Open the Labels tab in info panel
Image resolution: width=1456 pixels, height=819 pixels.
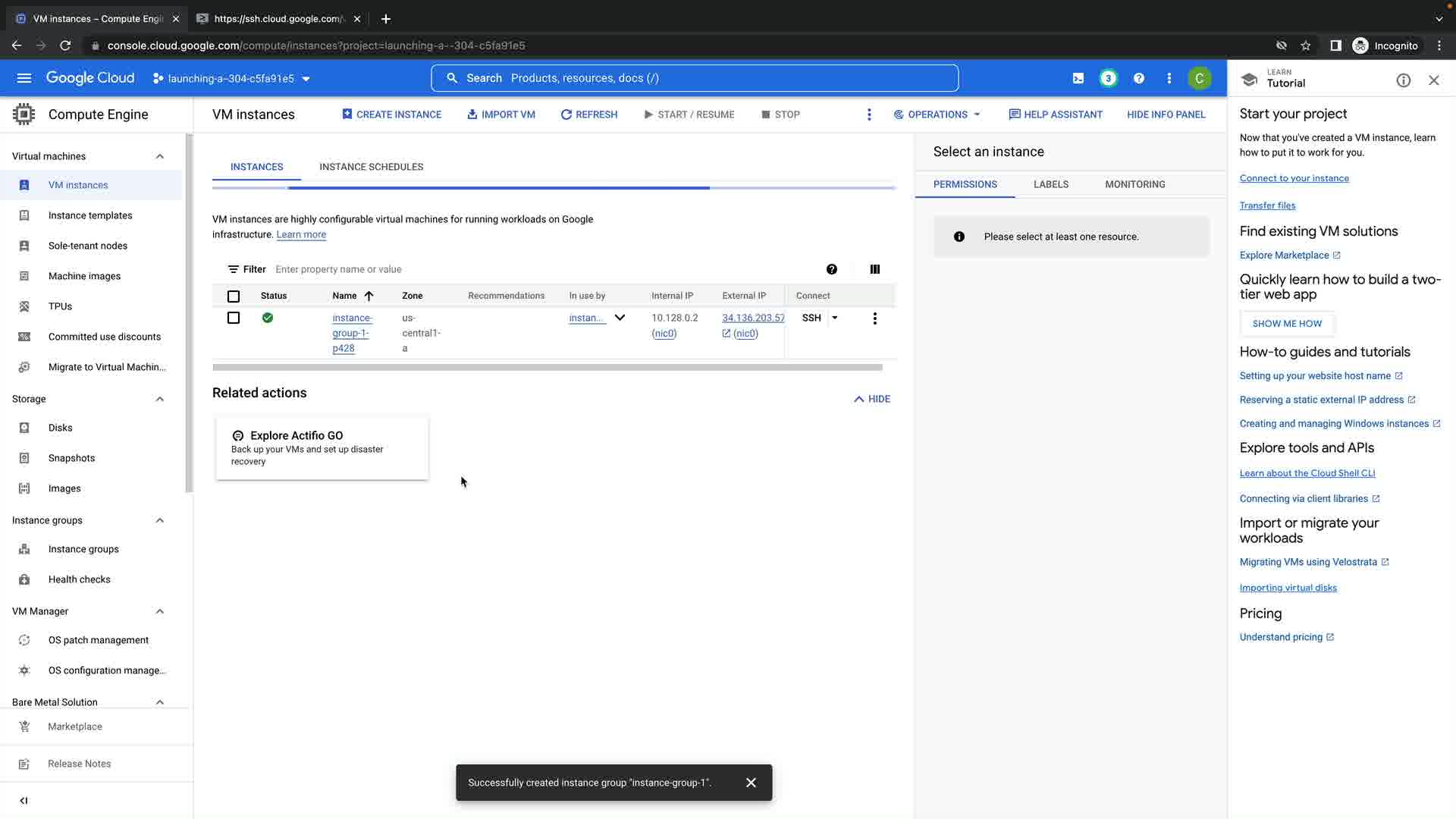tap(1050, 184)
